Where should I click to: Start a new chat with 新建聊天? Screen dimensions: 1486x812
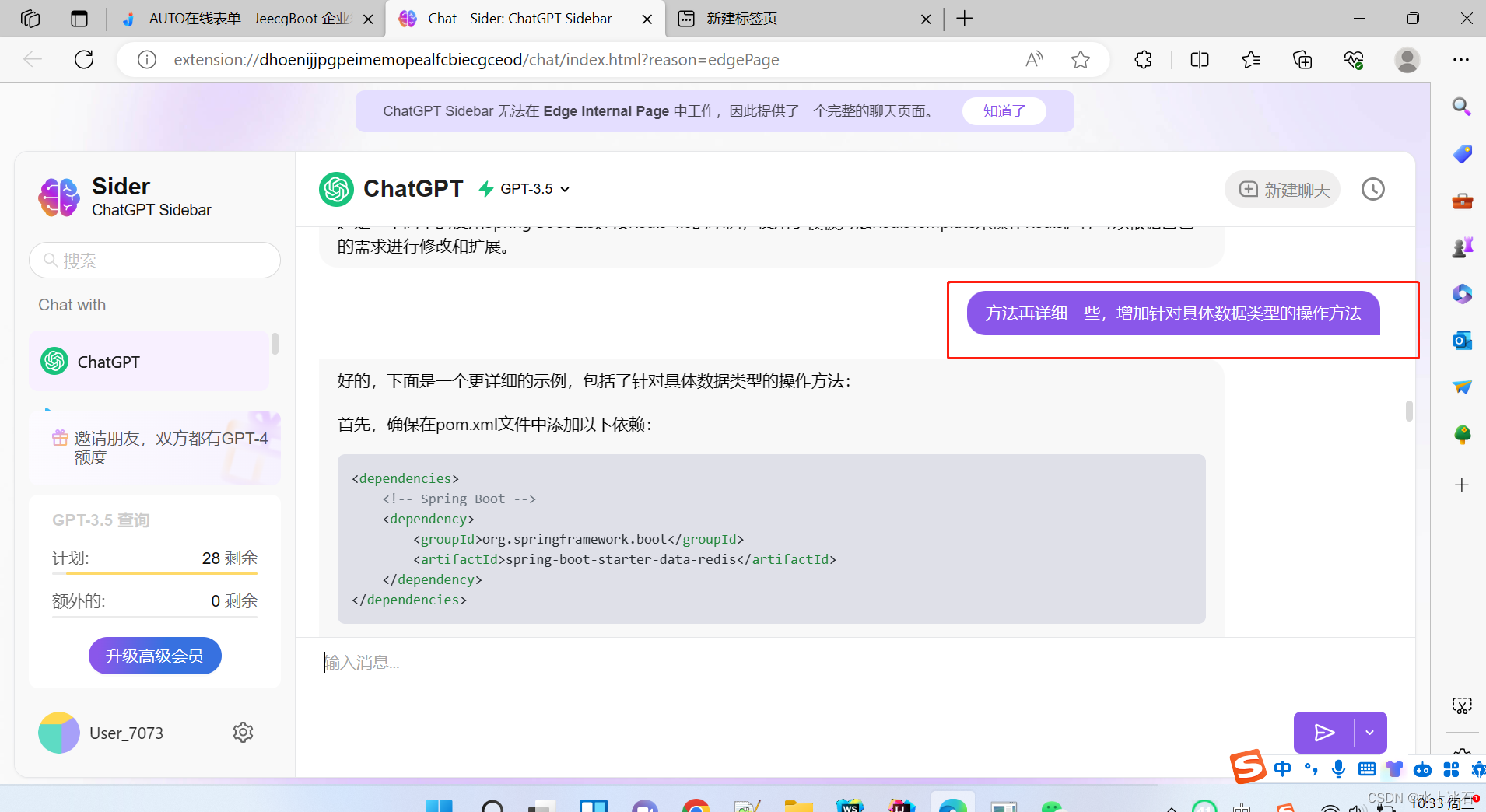click(x=1284, y=190)
